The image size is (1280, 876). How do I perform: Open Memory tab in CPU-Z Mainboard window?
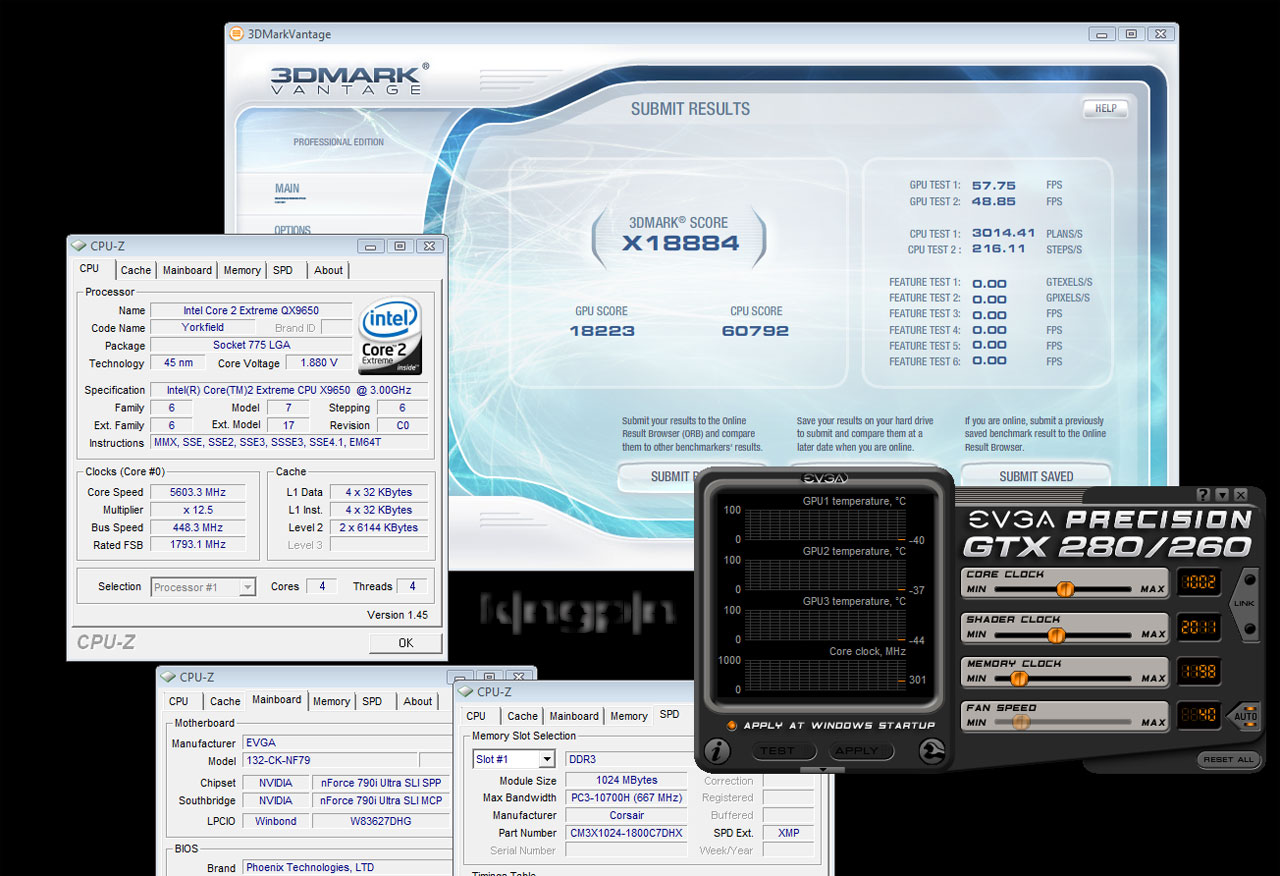pyautogui.click(x=331, y=701)
